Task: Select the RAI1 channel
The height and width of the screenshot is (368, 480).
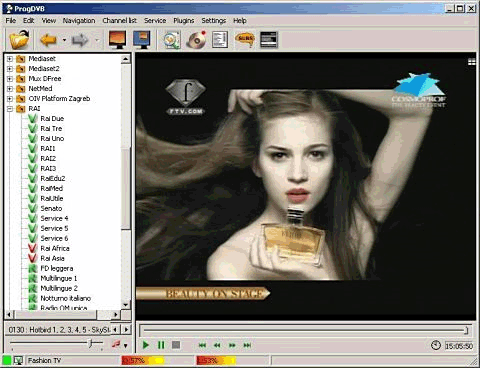Action: coord(48,149)
